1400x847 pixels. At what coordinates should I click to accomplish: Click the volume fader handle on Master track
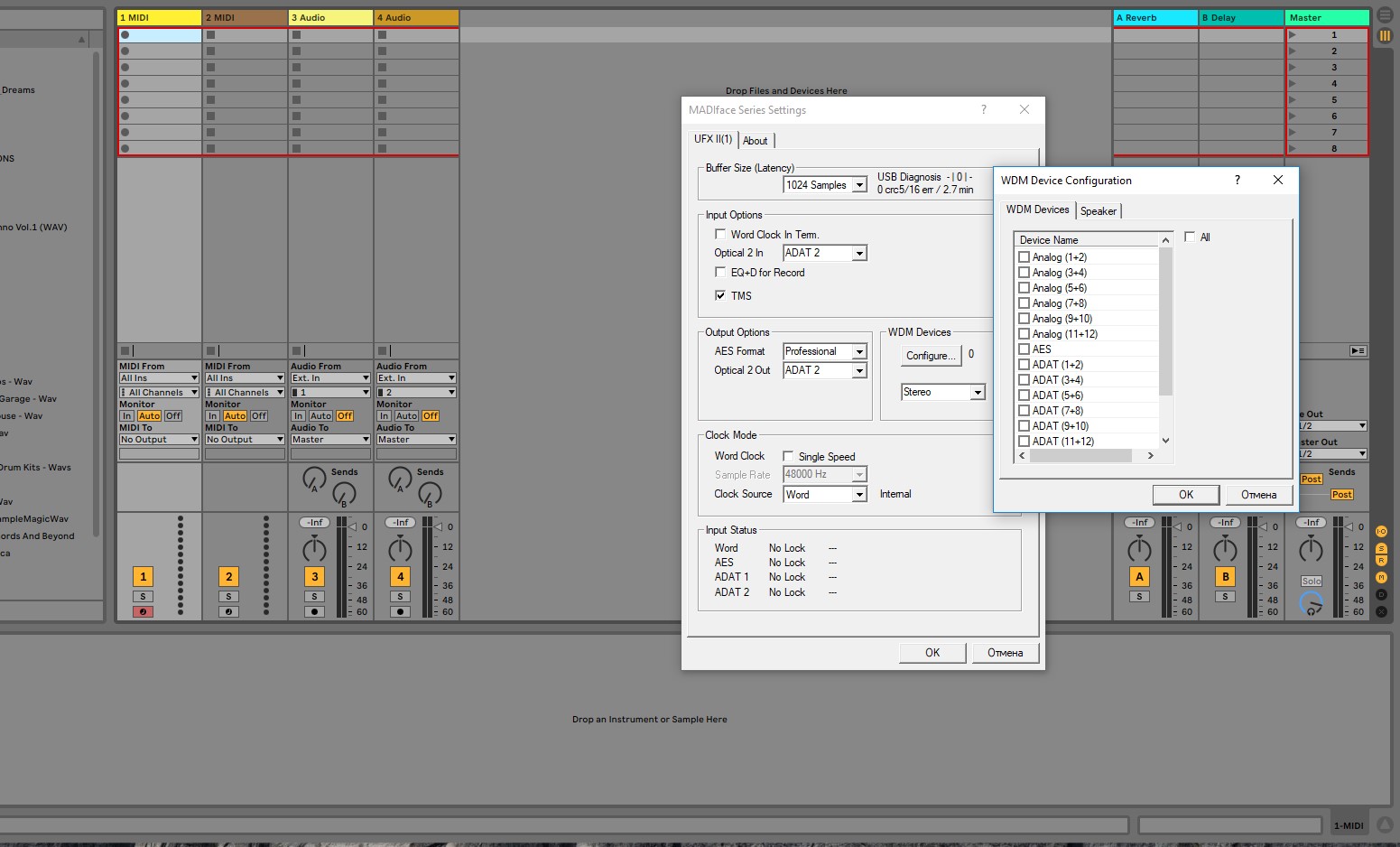click(1350, 526)
